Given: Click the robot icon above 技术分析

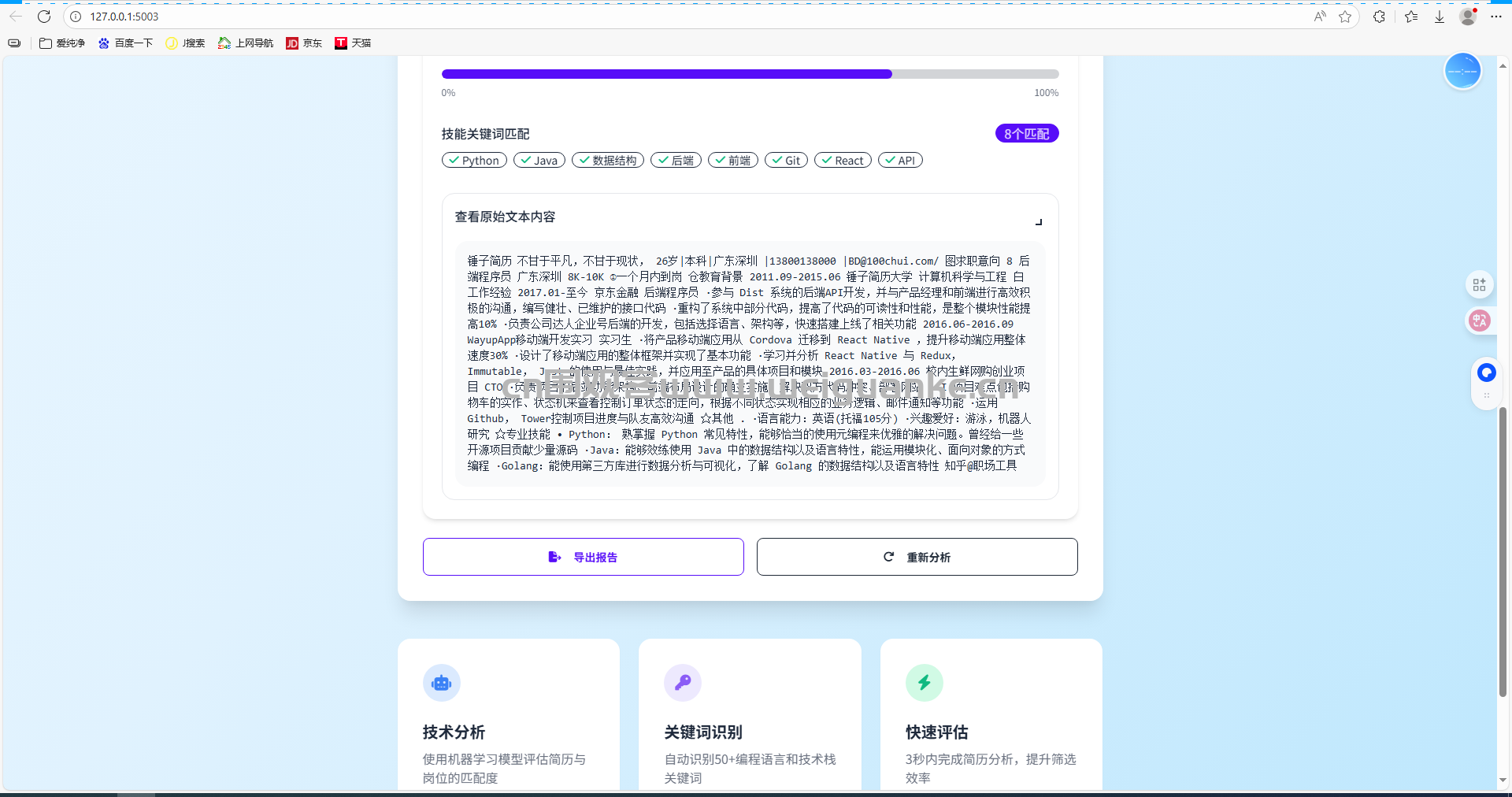Looking at the screenshot, I should pos(441,683).
